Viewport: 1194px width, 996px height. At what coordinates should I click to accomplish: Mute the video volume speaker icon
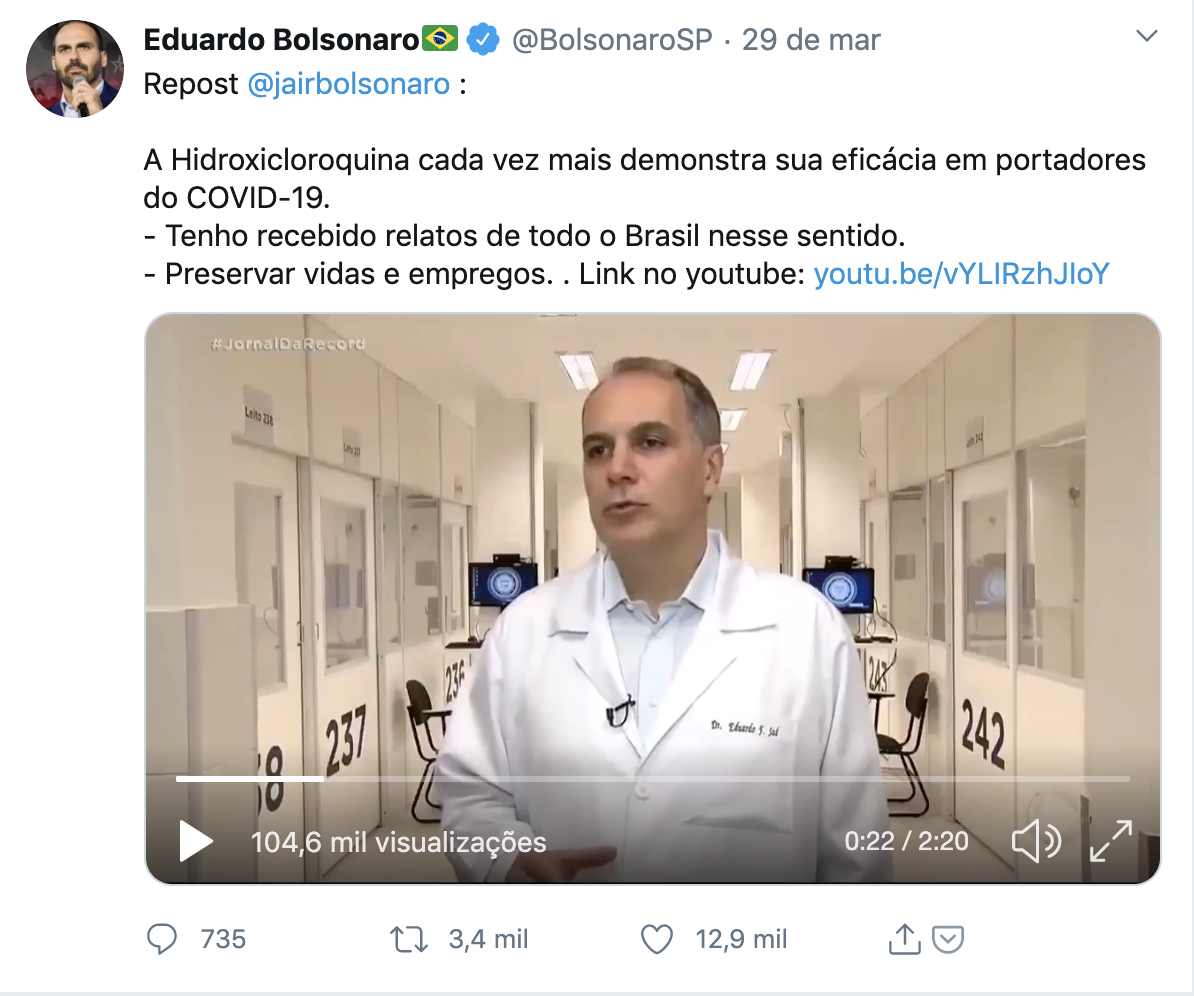[1036, 841]
